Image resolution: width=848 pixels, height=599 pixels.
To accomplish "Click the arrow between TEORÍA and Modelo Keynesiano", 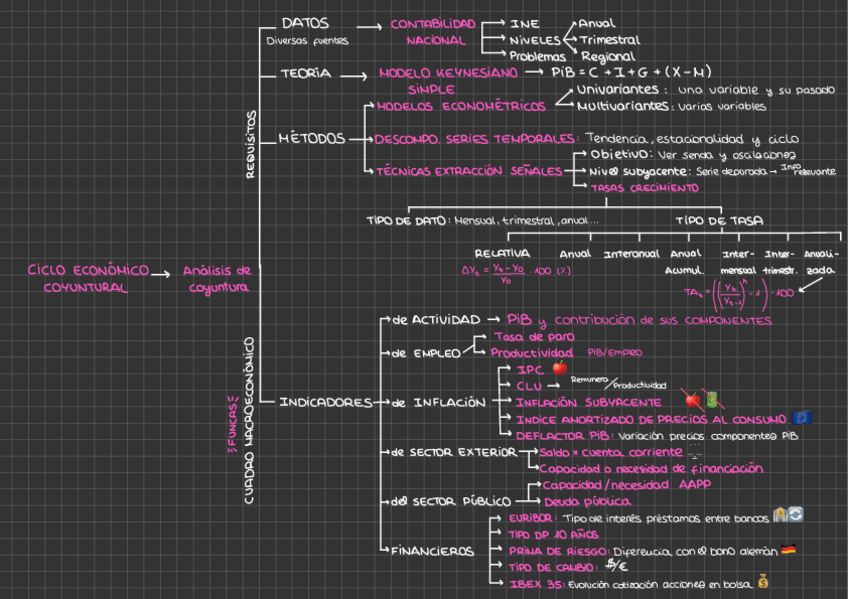I will pyautogui.click(x=354, y=74).
